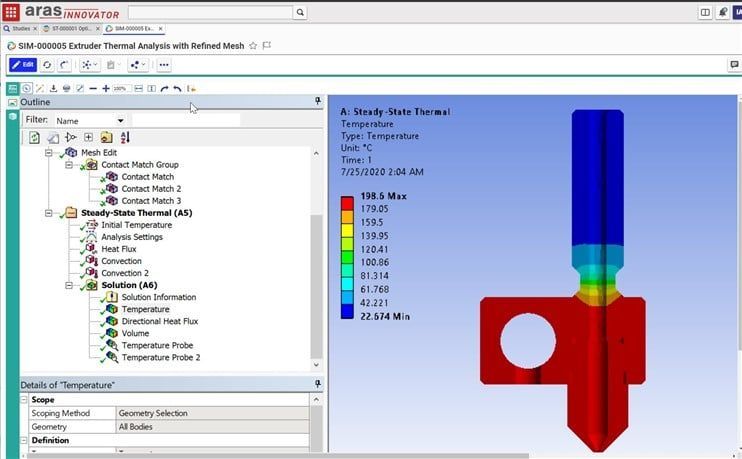Click the teal viewer mode icon

(x=12, y=88)
